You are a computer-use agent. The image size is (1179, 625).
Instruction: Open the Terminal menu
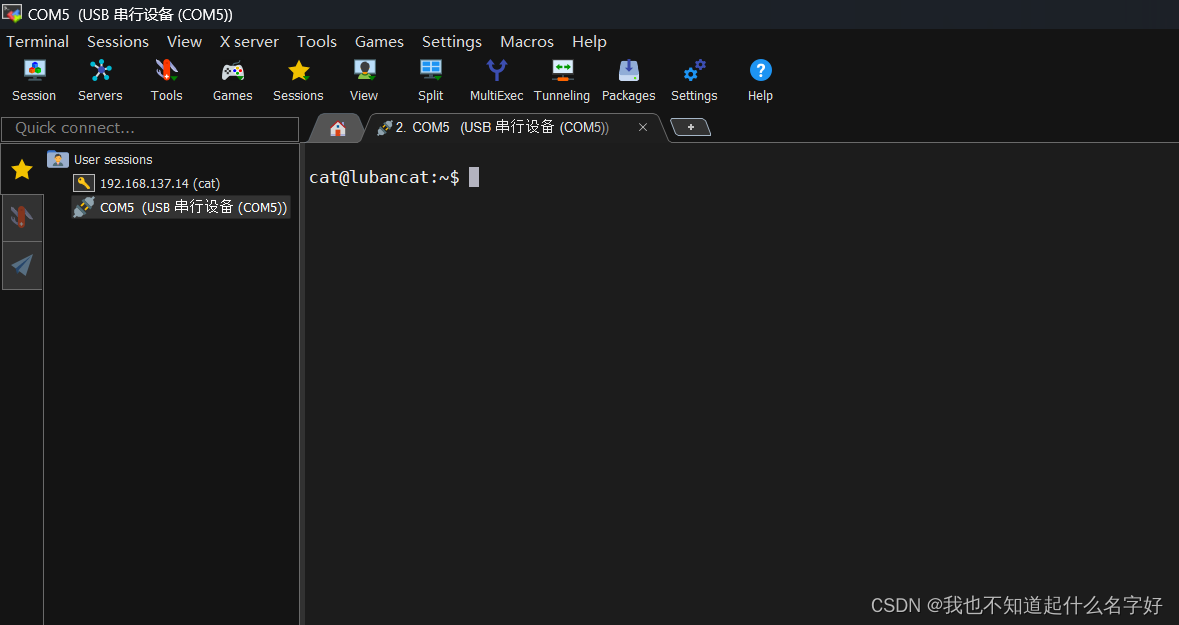pyautogui.click(x=38, y=41)
